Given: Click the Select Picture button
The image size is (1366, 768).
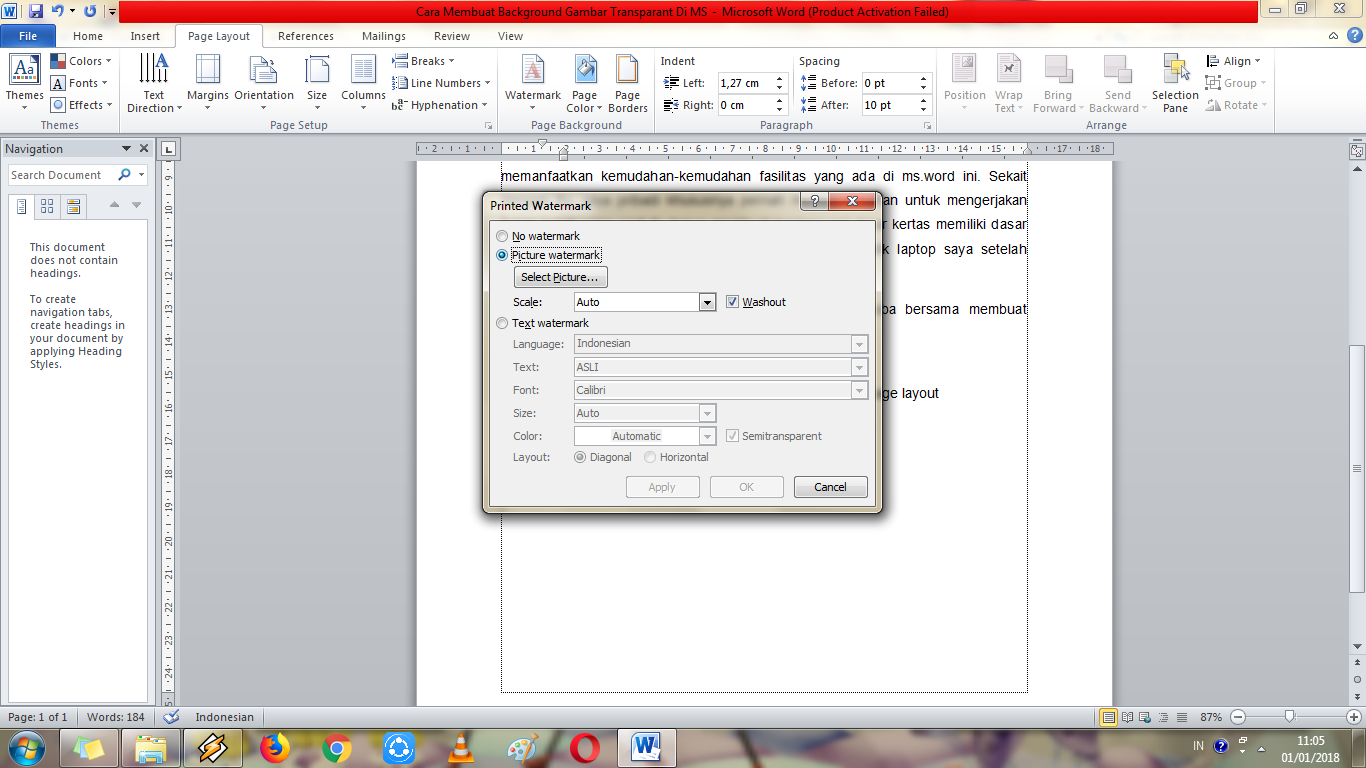Looking at the screenshot, I should (x=560, y=277).
